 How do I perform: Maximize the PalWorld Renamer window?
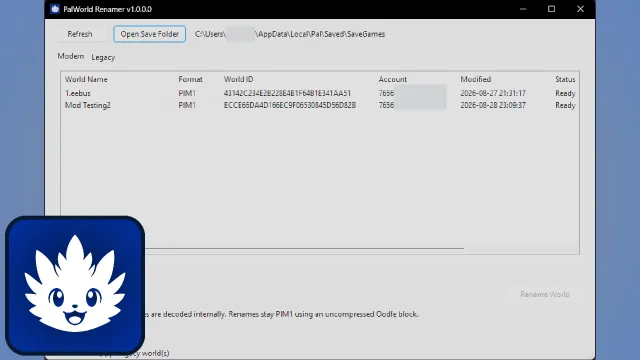(x=551, y=9)
